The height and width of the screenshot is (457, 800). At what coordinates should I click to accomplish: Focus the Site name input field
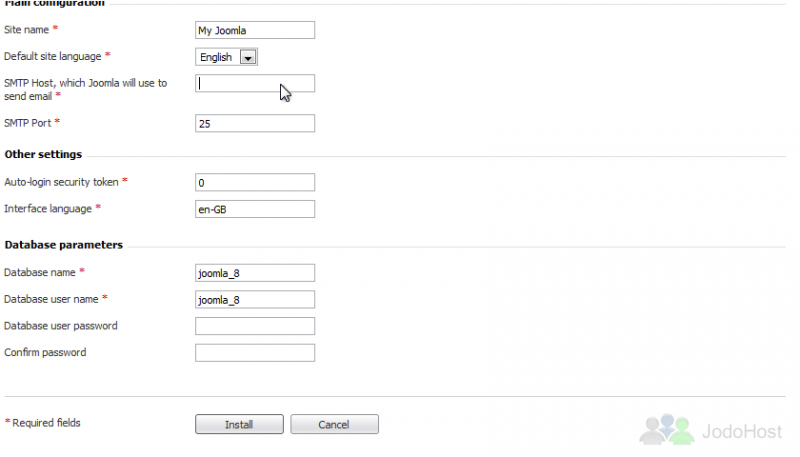[255, 30]
